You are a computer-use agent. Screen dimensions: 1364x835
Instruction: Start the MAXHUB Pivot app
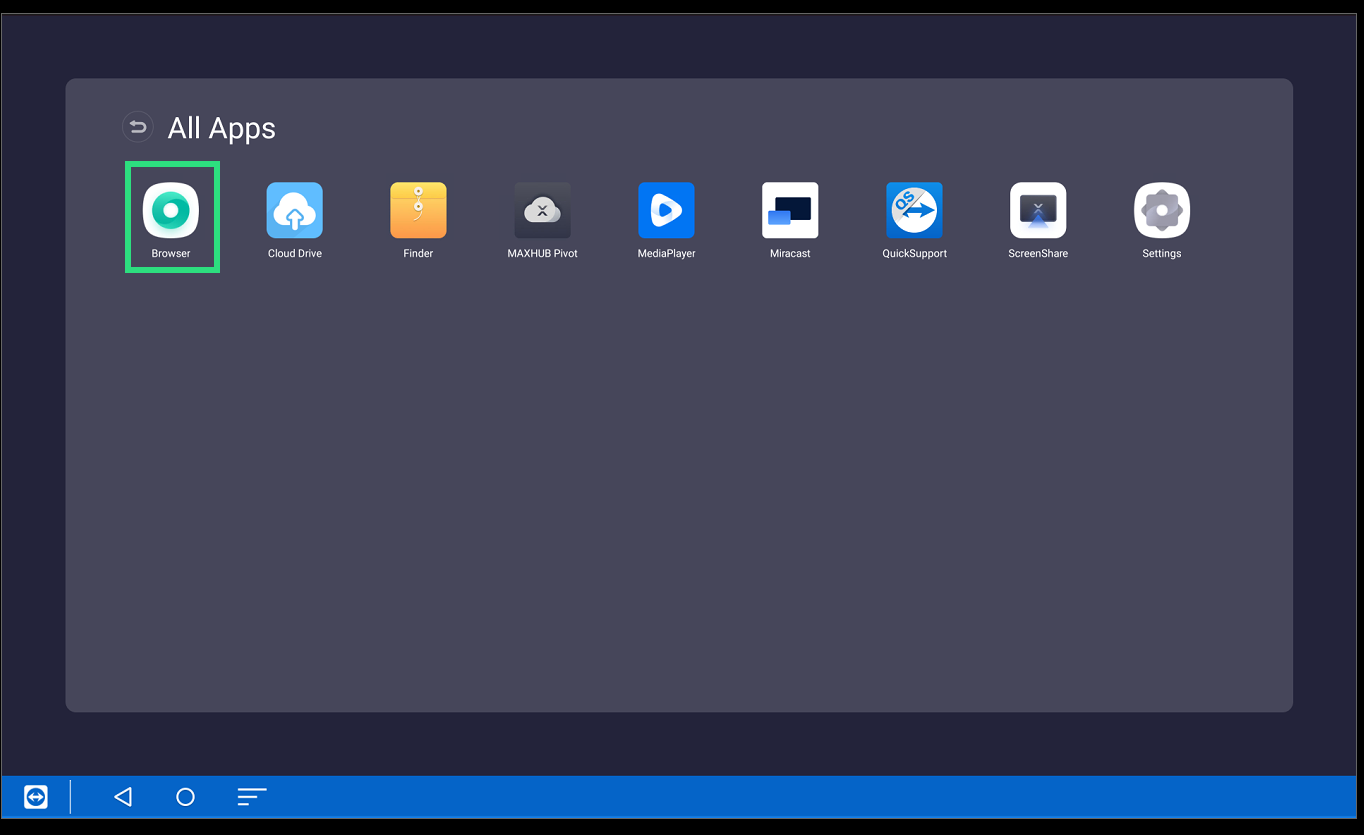pyautogui.click(x=542, y=210)
